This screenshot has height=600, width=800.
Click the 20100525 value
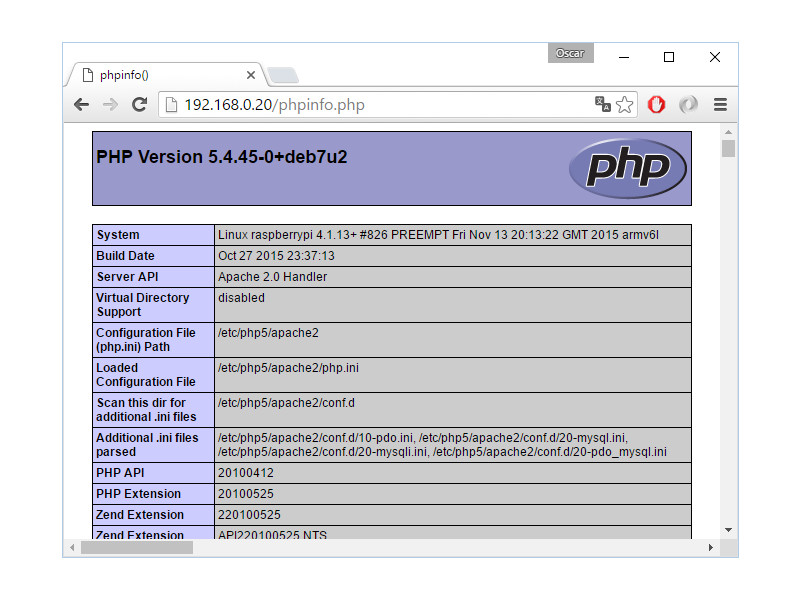click(x=246, y=494)
